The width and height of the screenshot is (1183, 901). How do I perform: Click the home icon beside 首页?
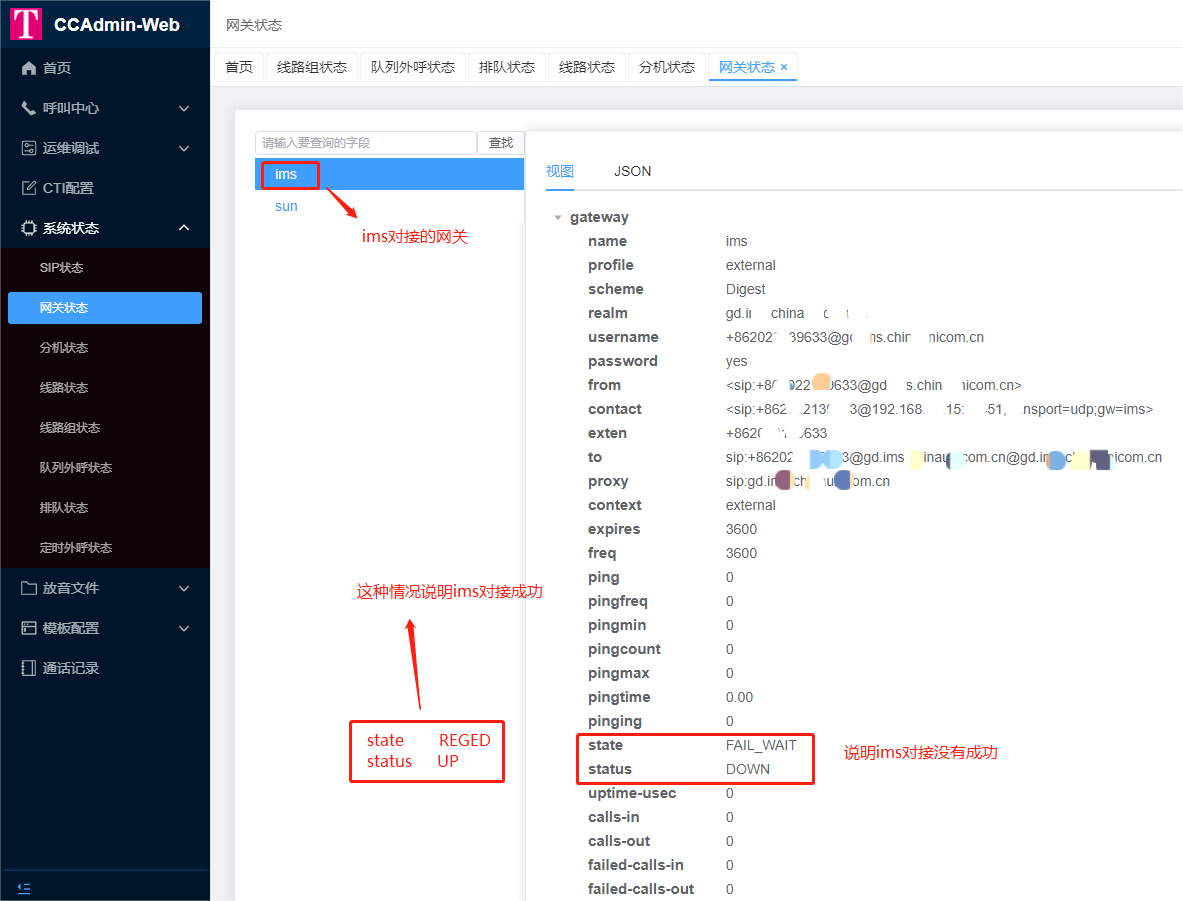tap(29, 68)
